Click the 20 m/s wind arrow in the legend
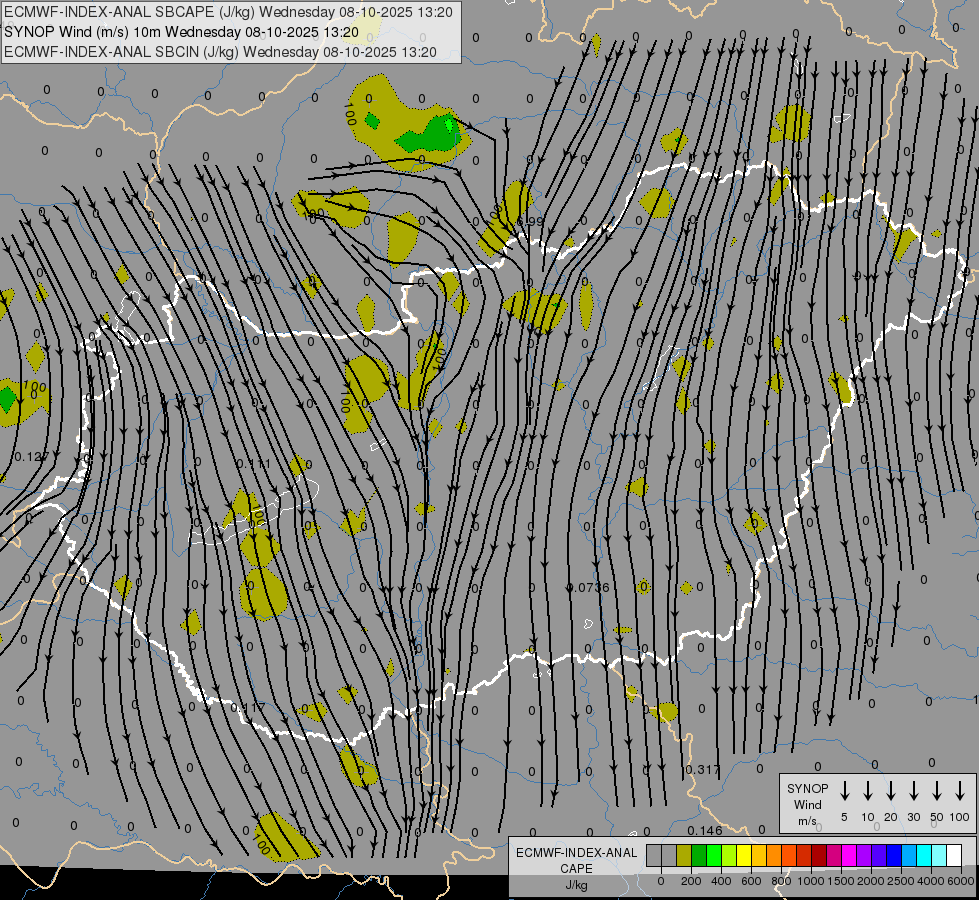This screenshot has height=900, width=979. [890, 790]
